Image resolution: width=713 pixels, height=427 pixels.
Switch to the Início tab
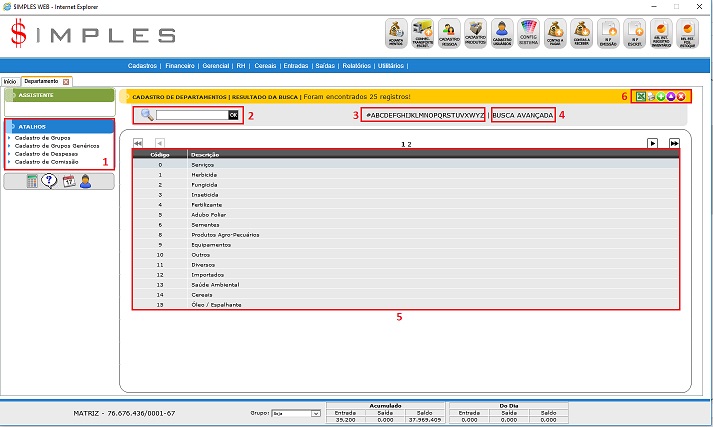pyautogui.click(x=11, y=81)
